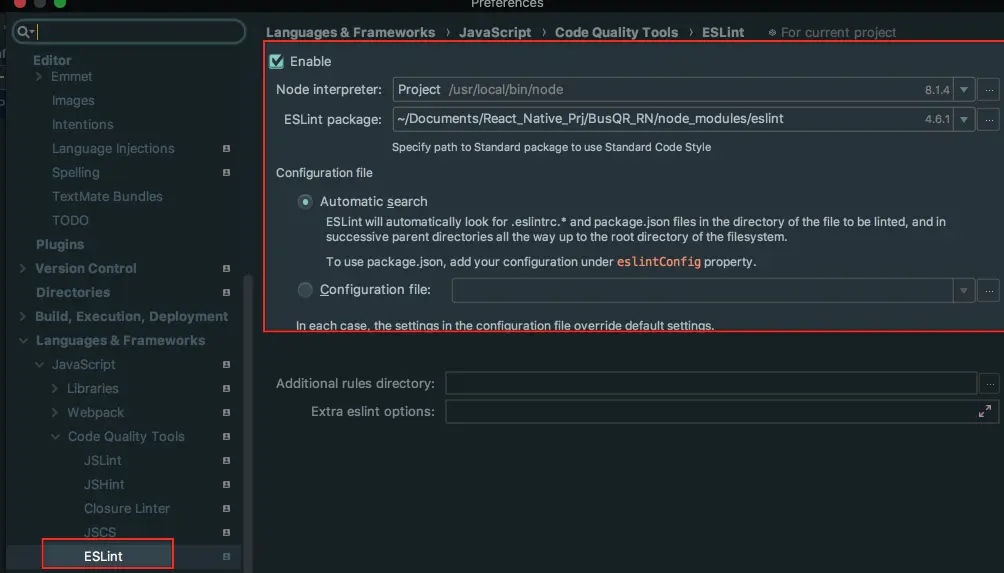
Task: Click the settings tree vertical scrollbar
Action: tap(248, 423)
